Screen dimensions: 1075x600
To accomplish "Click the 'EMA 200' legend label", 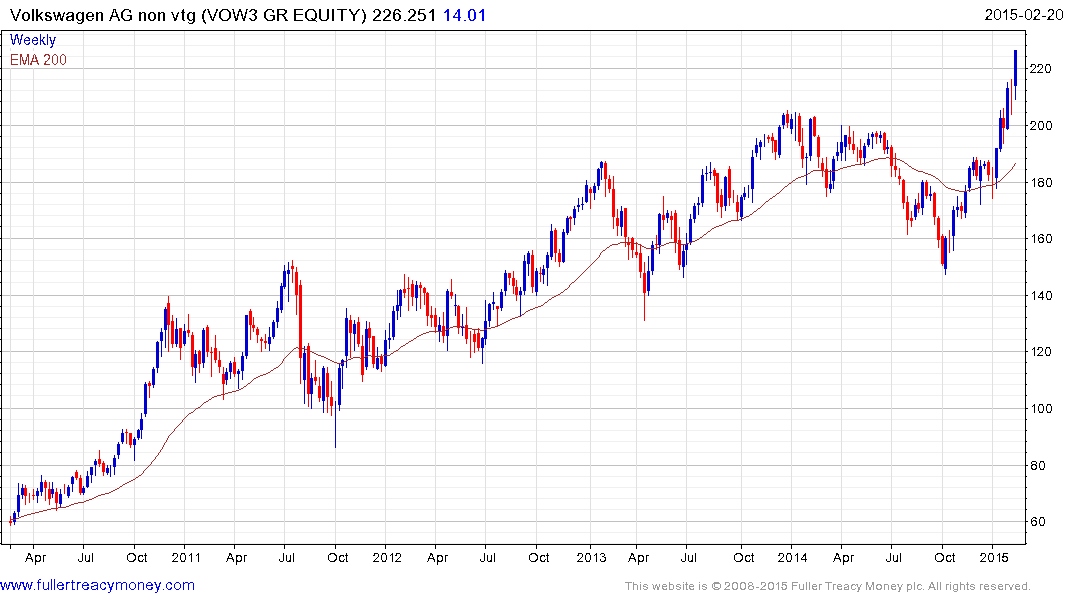I will pos(38,60).
